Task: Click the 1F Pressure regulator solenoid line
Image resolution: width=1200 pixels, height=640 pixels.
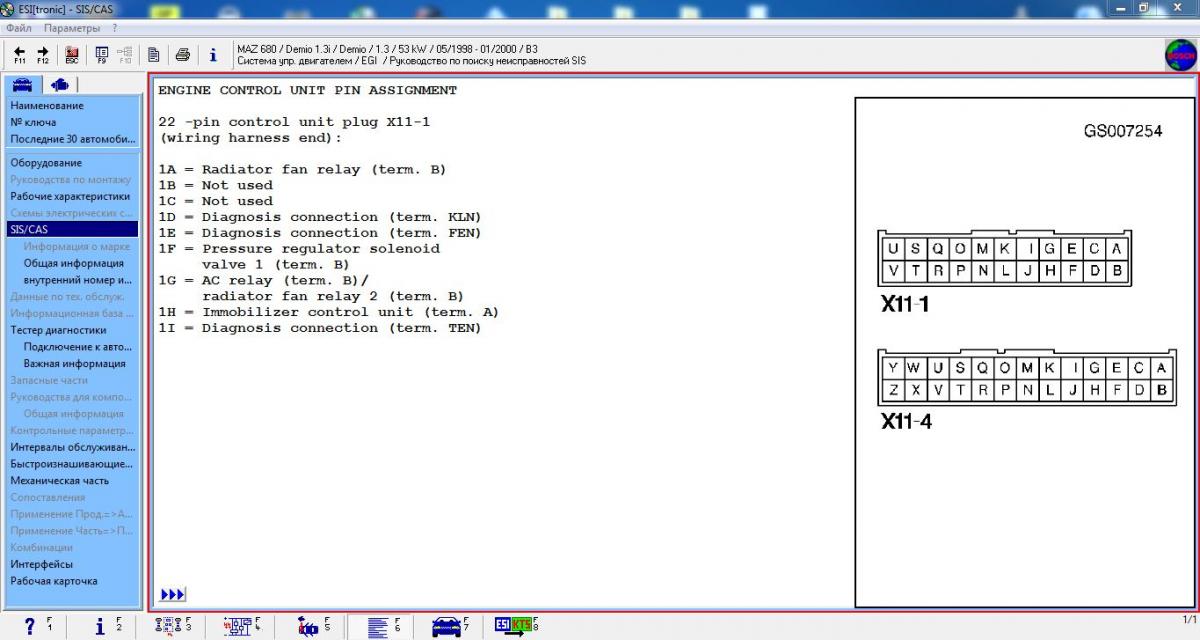Action: pos(299,248)
